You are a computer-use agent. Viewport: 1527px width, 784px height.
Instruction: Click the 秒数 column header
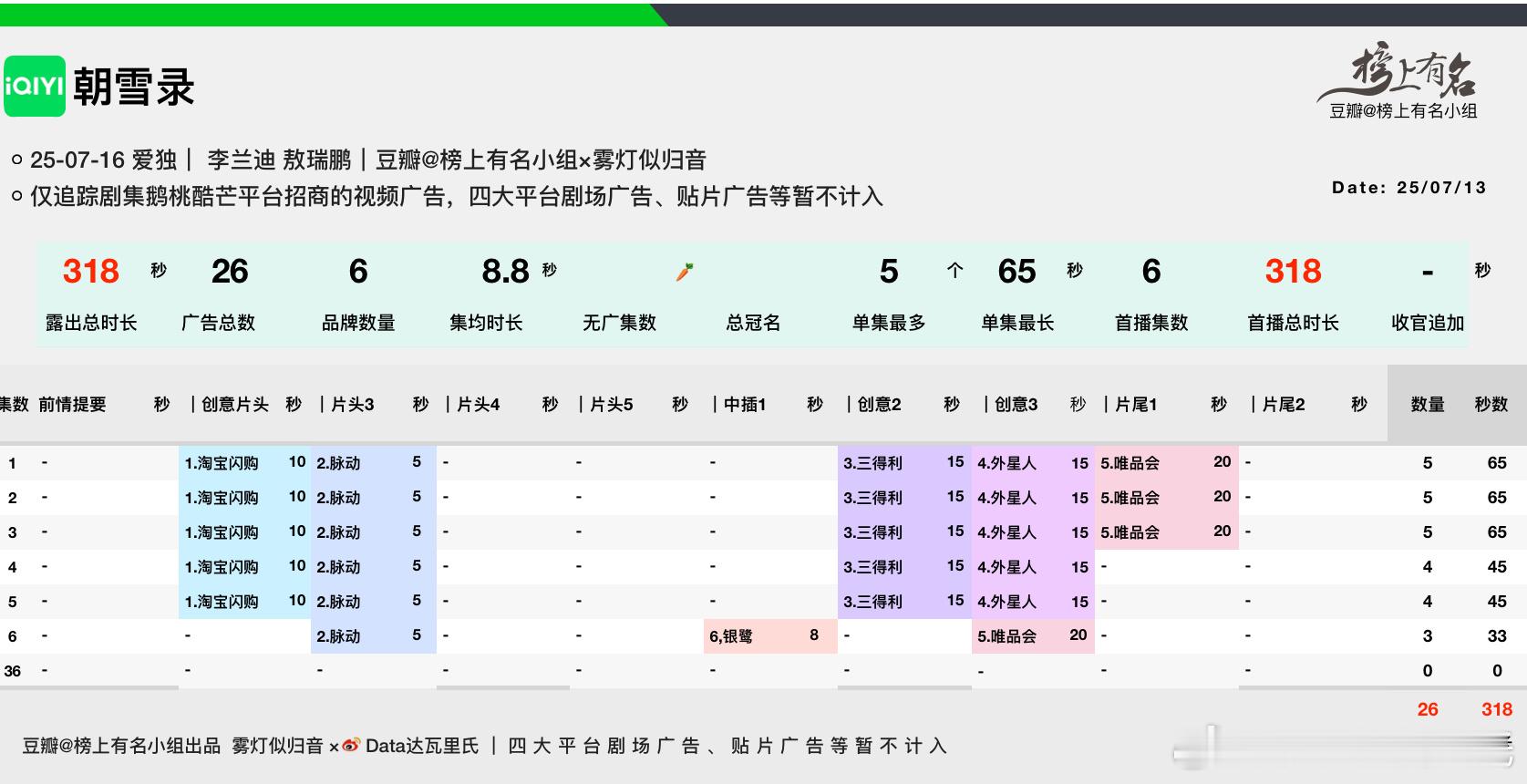click(x=1491, y=404)
